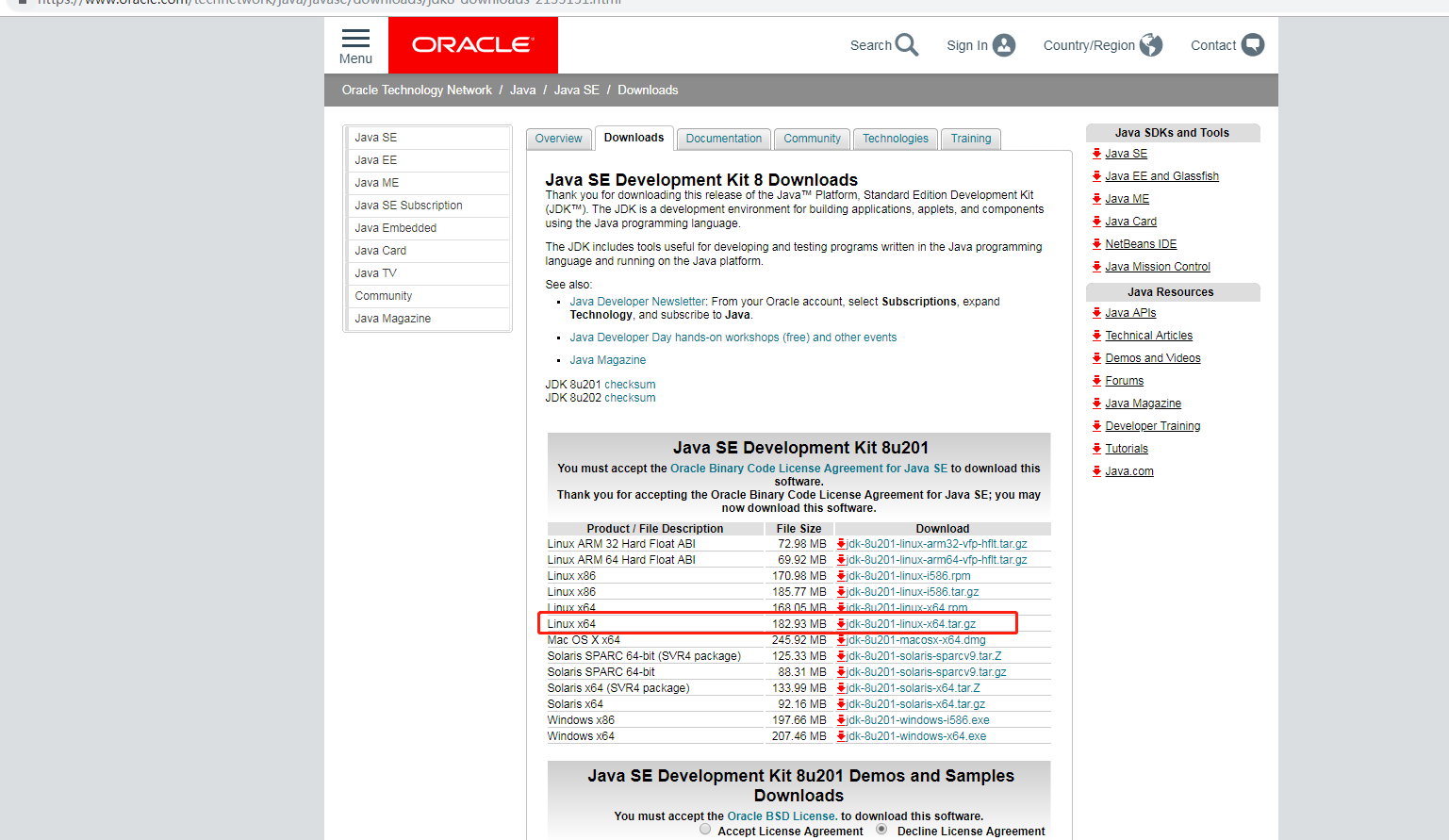Select Java Embedded in left sidebar

(429, 228)
